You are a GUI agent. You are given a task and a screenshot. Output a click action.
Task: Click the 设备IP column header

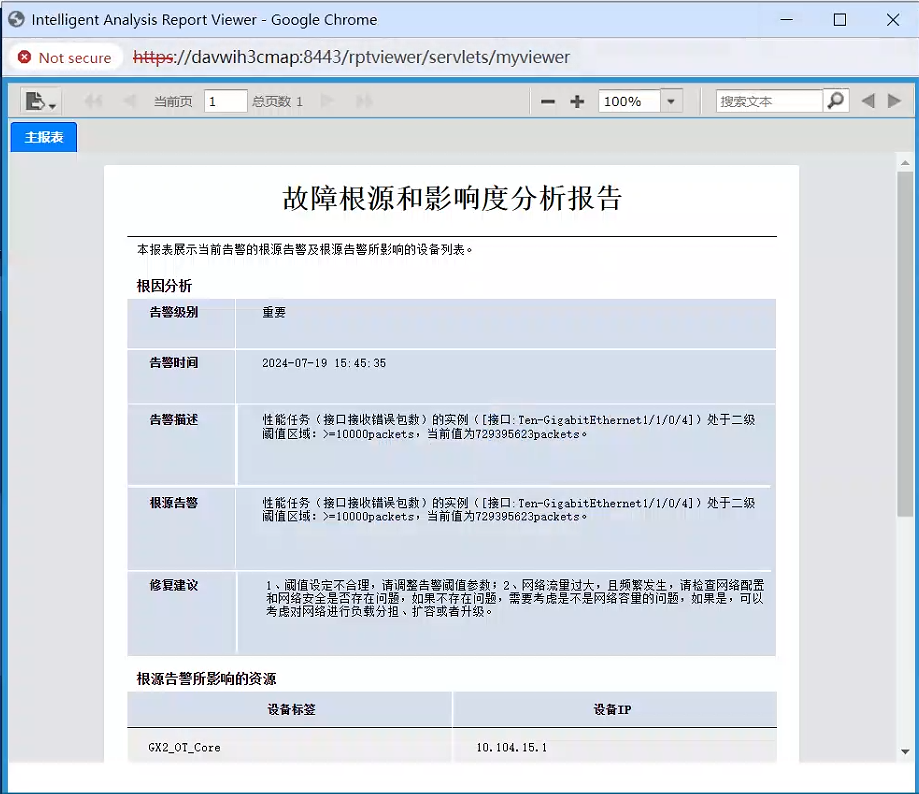612,710
